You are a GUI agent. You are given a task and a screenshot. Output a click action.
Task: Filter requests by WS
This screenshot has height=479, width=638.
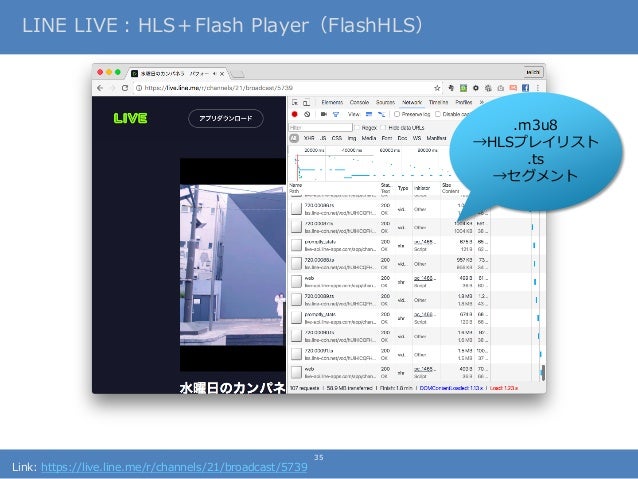[x=417, y=138]
